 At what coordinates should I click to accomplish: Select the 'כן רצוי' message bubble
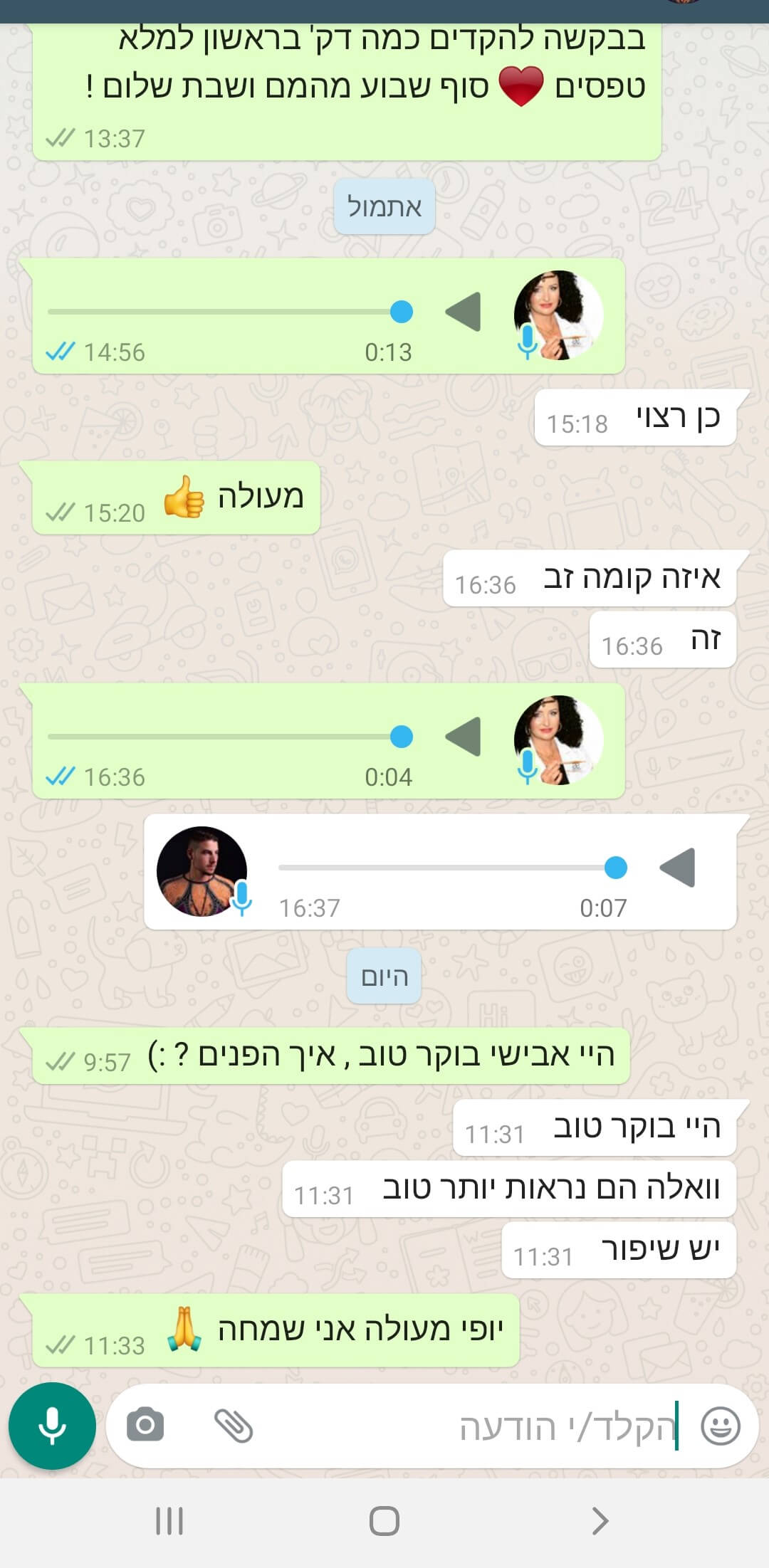[636, 418]
